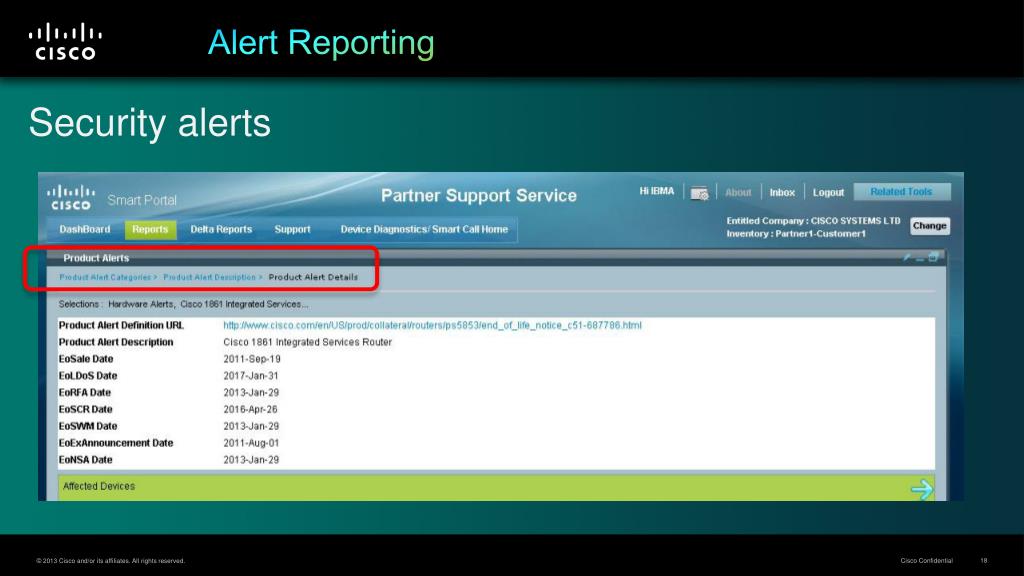Click EoExAnnouncement Date value 2011-Aug-01
The image size is (1024, 576).
(251, 443)
